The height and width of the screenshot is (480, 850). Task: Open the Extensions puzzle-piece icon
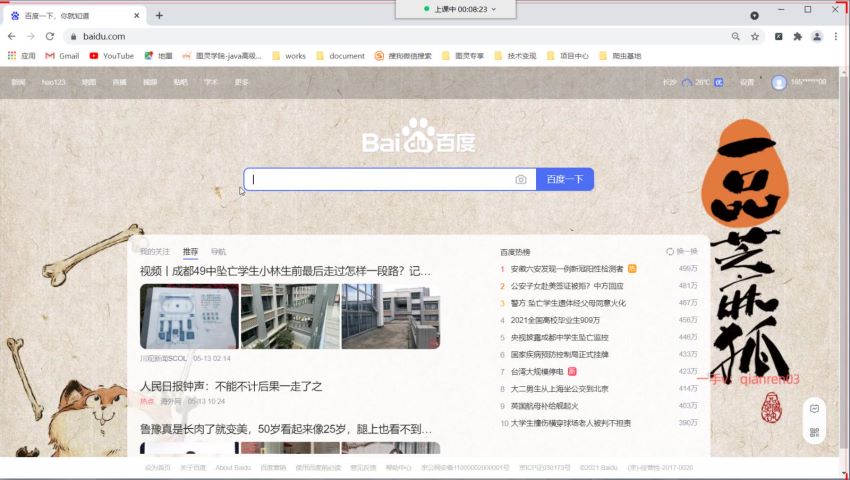click(797, 36)
